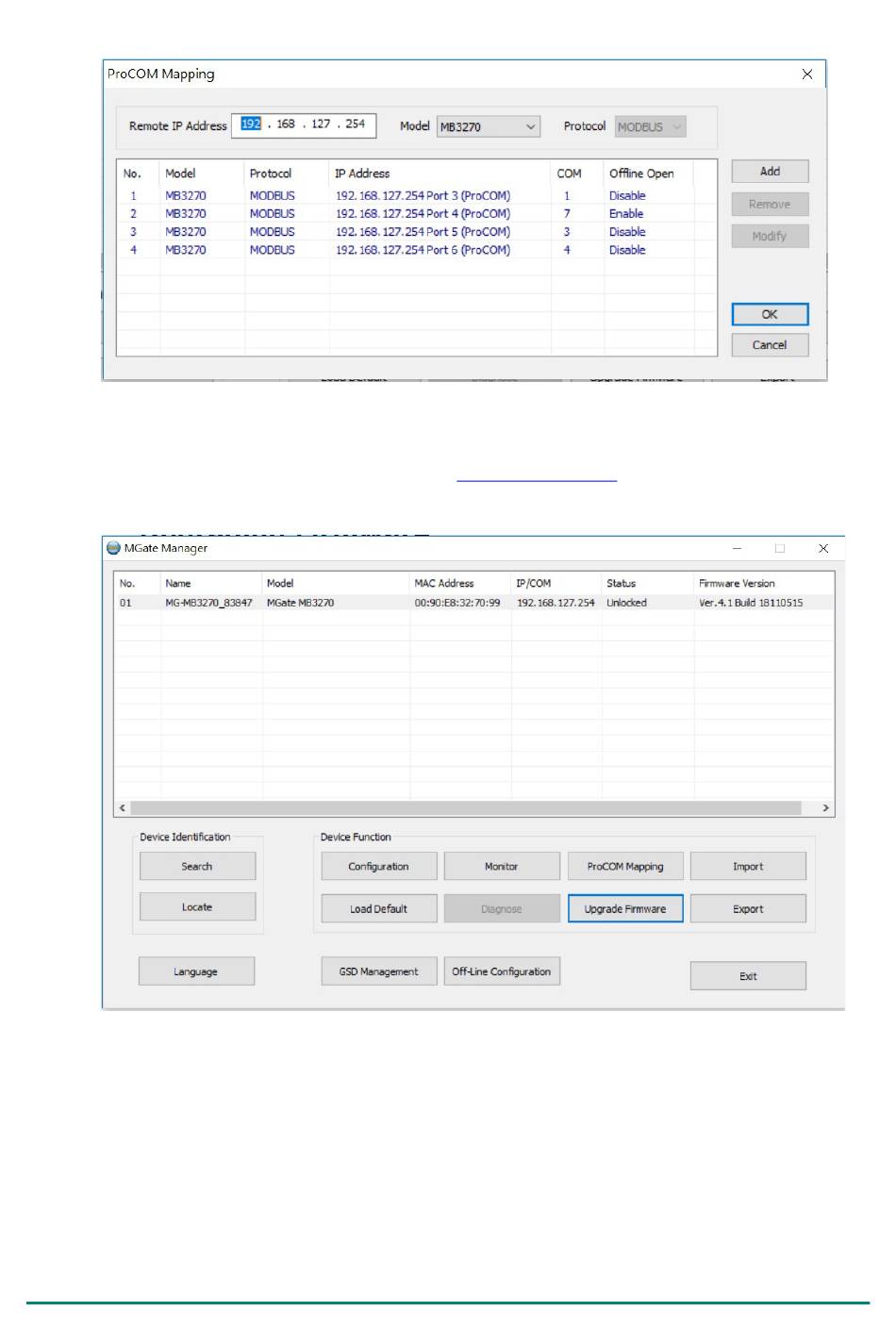Click the right arrow of the device list scrollbar
The width and height of the screenshot is (896, 1328).
[x=826, y=808]
